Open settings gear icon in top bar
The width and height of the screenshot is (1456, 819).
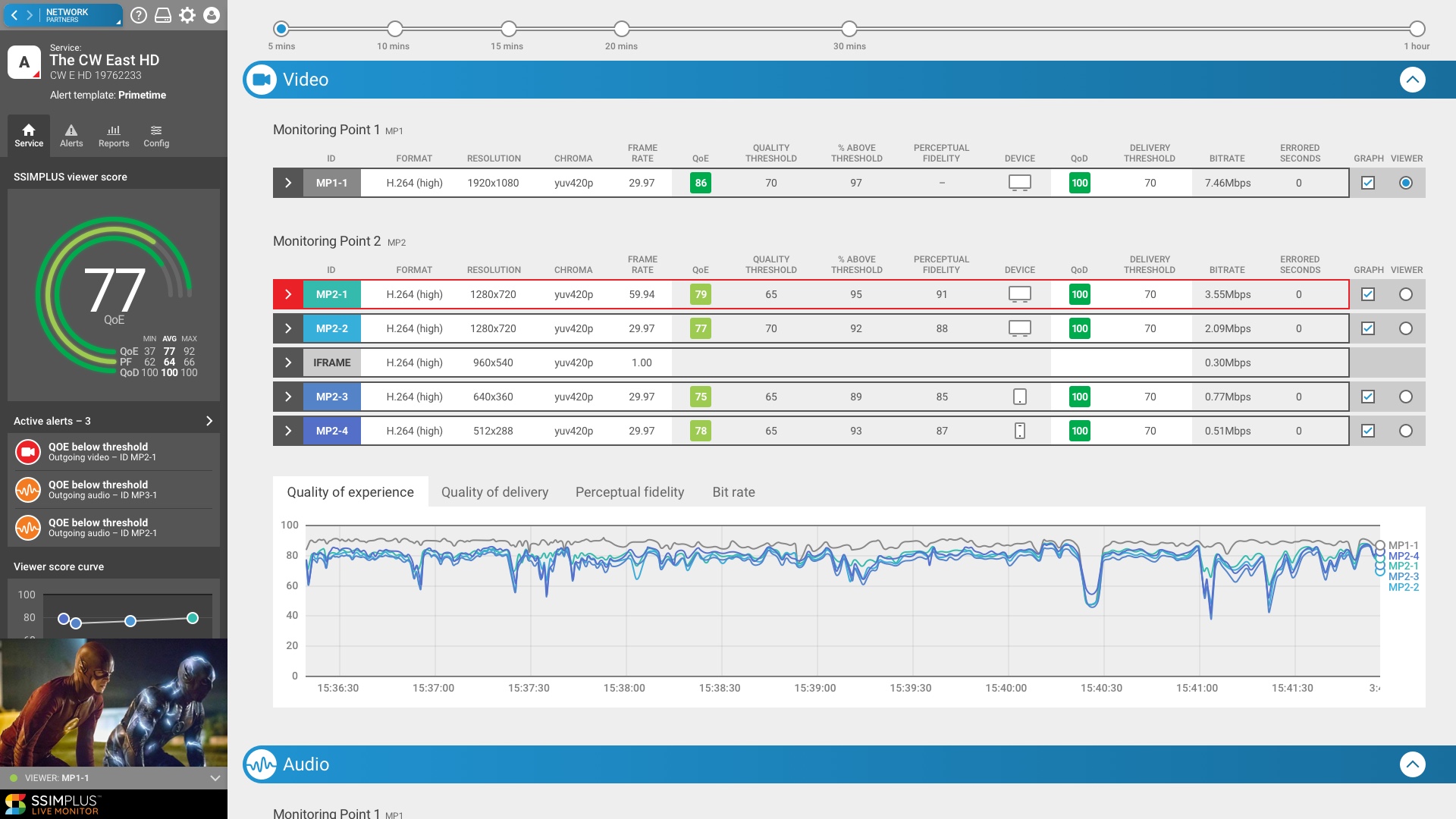tap(187, 15)
